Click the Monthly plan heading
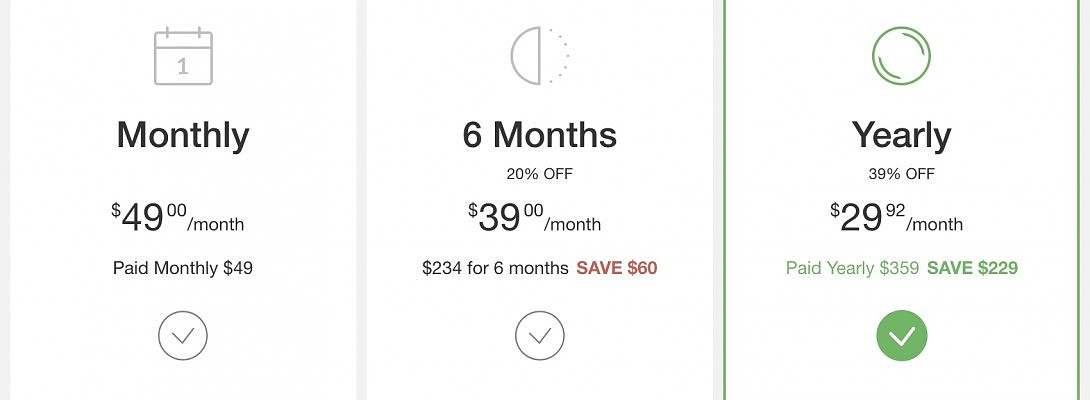The image size is (1090, 400). coord(183,134)
